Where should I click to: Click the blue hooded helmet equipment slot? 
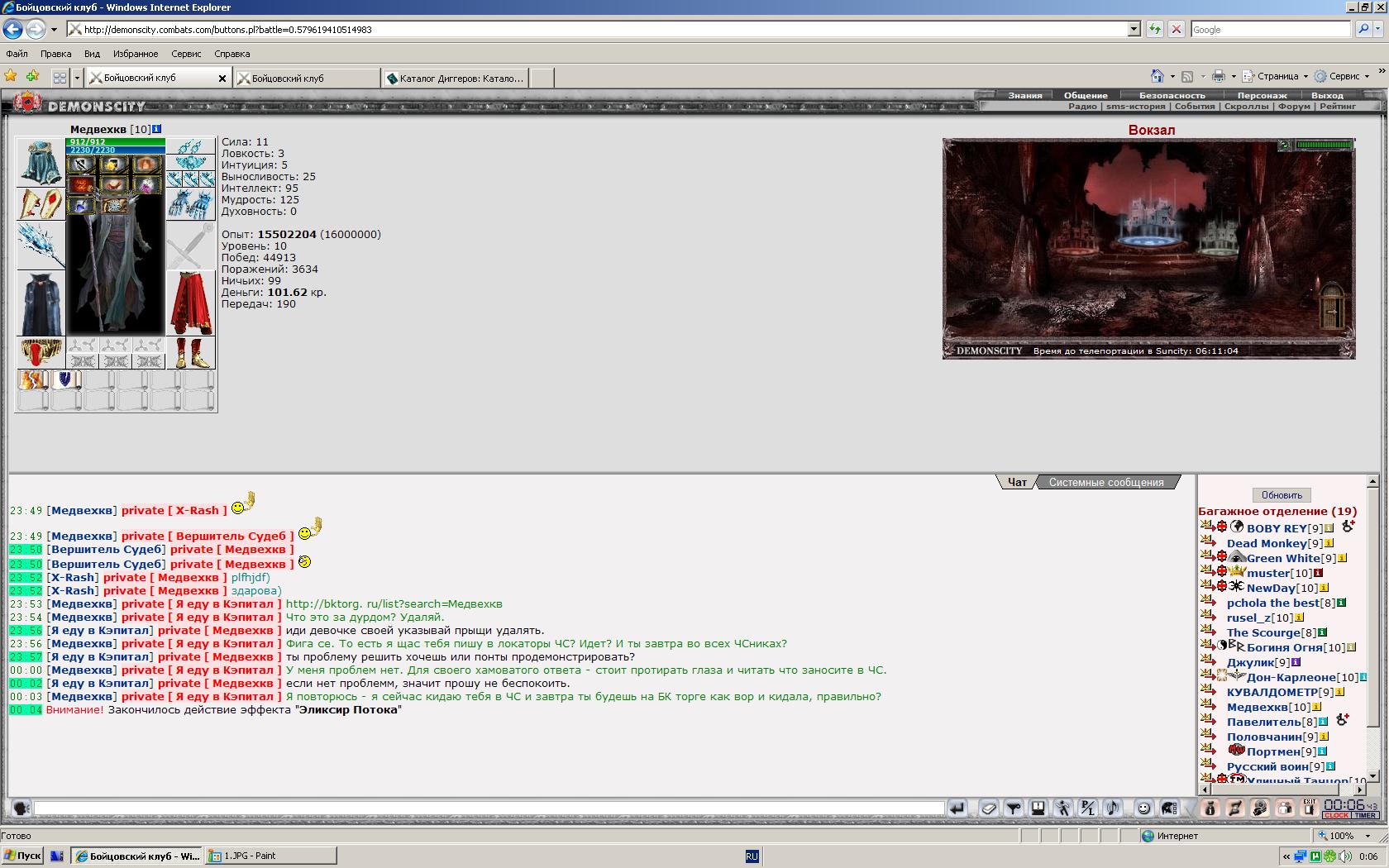tap(41, 163)
